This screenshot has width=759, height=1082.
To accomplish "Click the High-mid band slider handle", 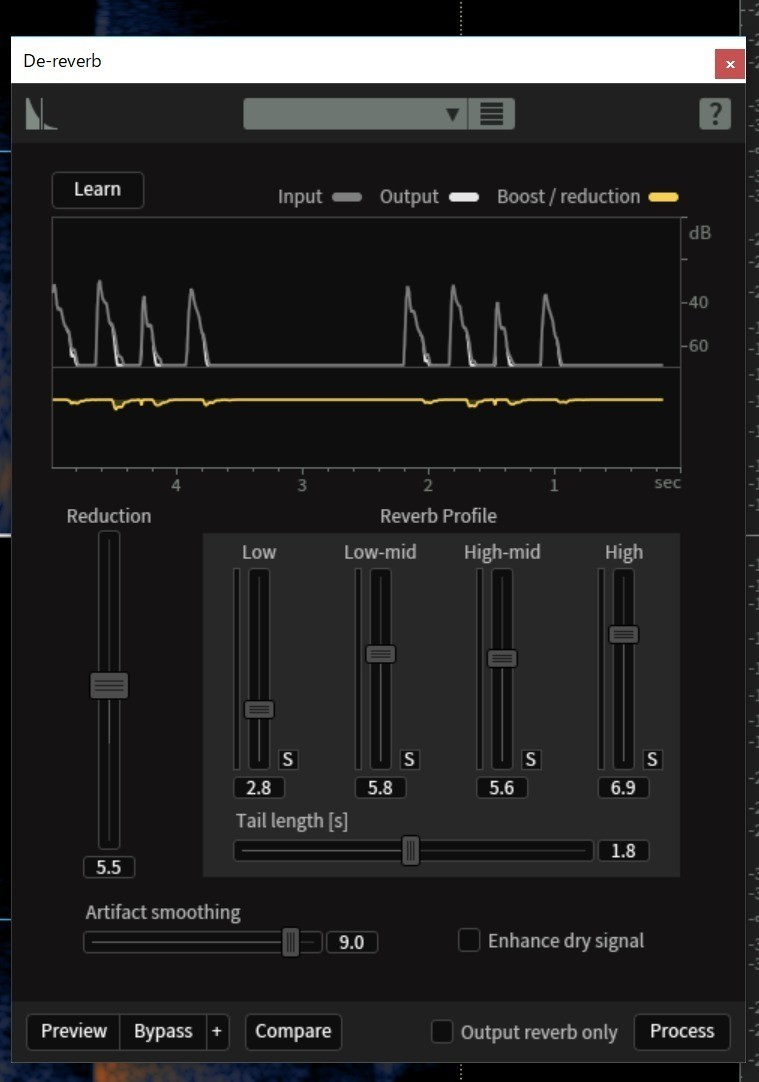I will click(502, 658).
